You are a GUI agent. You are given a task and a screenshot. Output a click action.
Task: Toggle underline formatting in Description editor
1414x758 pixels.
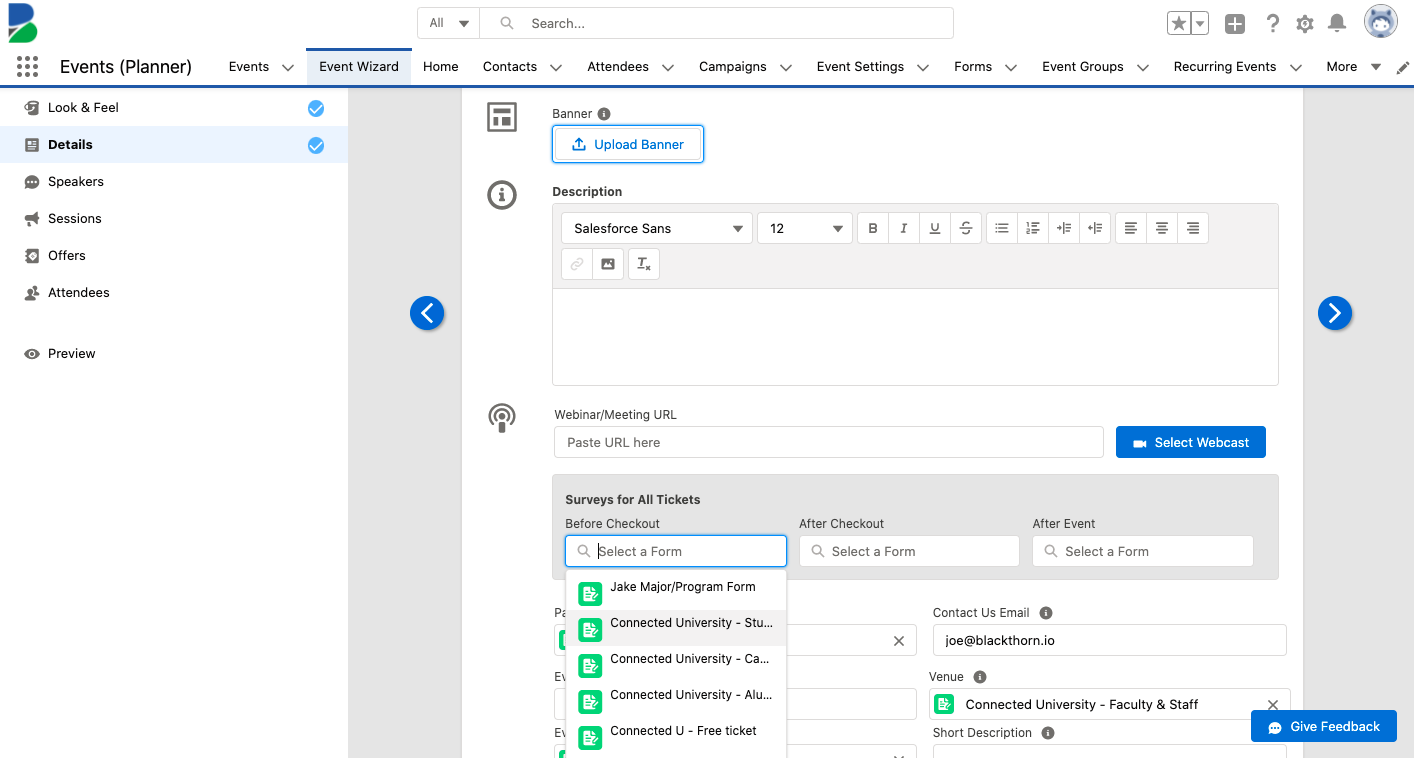click(x=935, y=228)
